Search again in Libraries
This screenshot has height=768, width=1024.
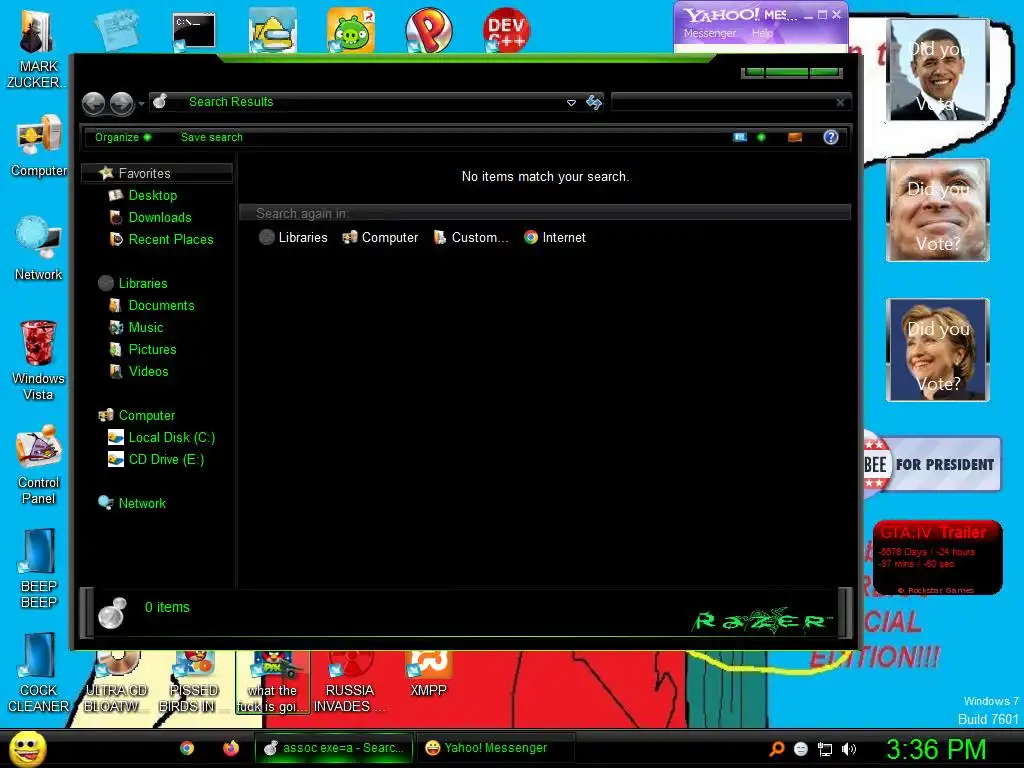(293, 238)
